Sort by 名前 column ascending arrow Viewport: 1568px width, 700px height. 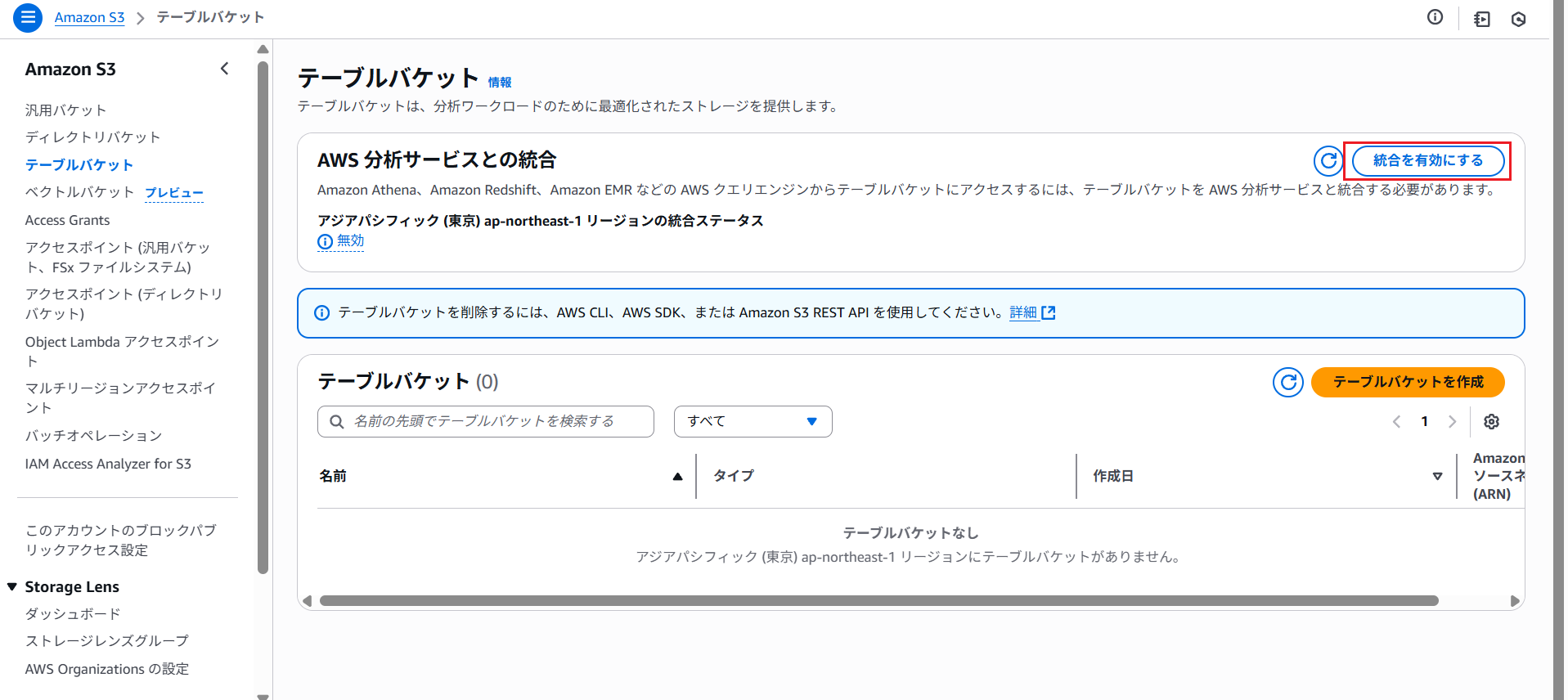point(677,477)
